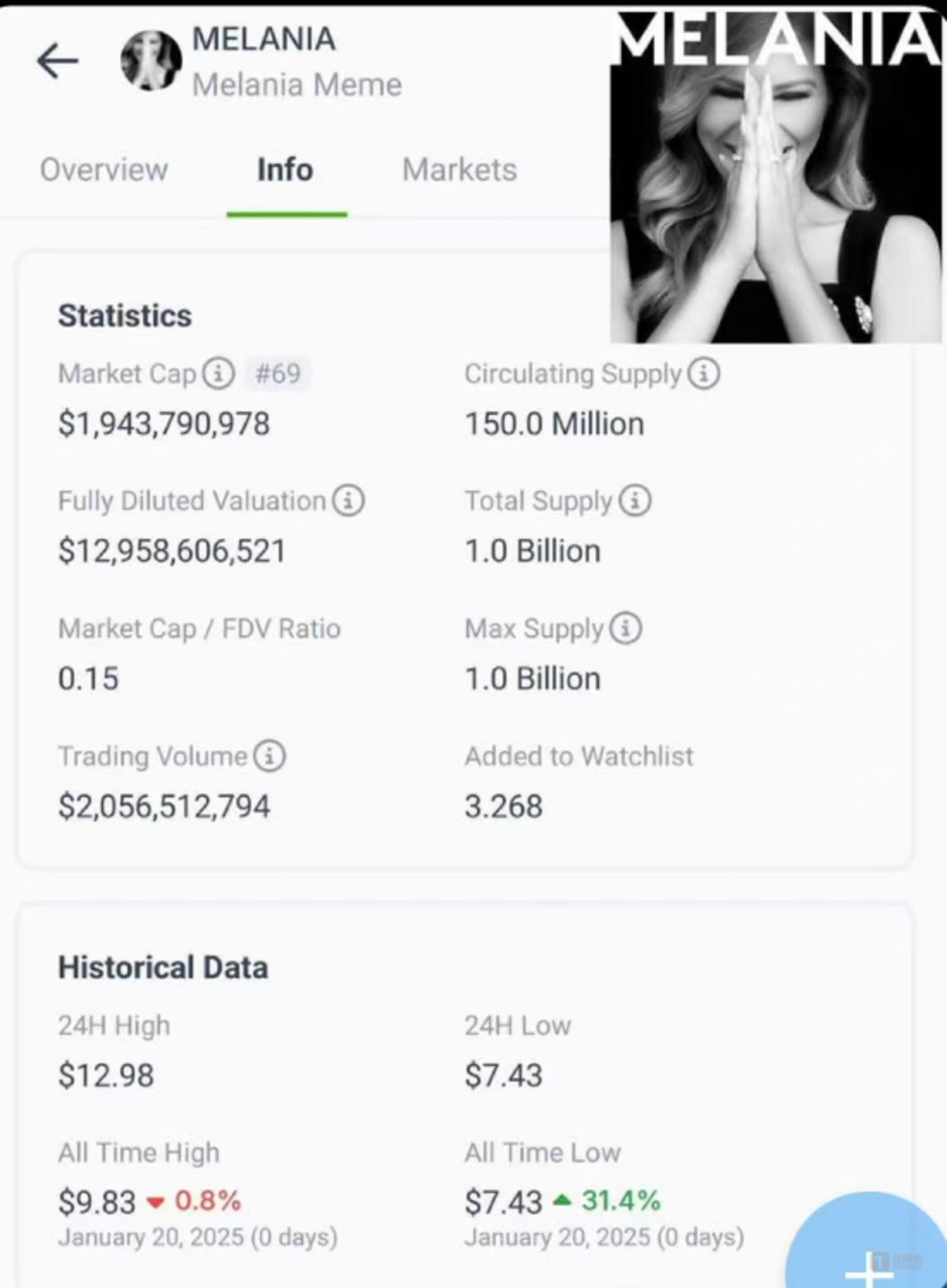The height and width of the screenshot is (1288, 947).
Task: Tap Max Supply info icon
Action: [625, 629]
